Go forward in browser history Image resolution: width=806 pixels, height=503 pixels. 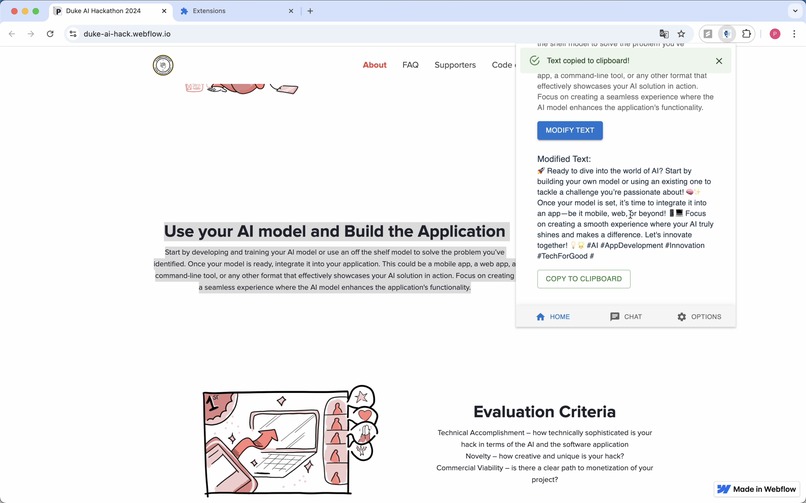click(31, 34)
